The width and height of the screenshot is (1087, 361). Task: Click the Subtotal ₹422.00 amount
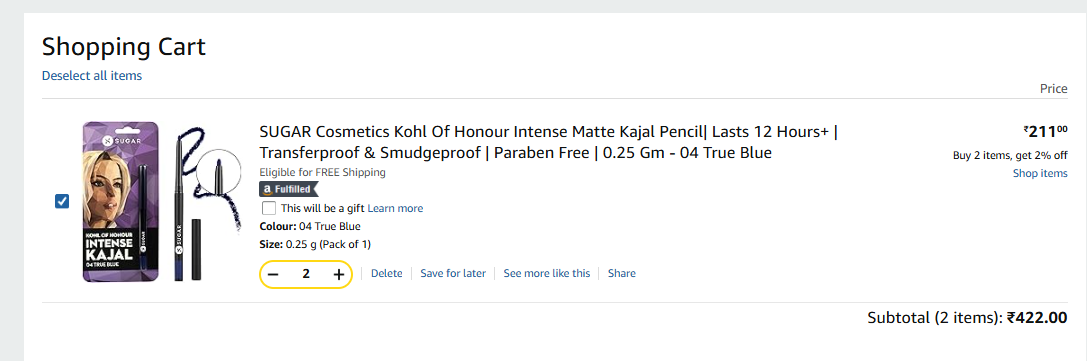click(x=1037, y=318)
